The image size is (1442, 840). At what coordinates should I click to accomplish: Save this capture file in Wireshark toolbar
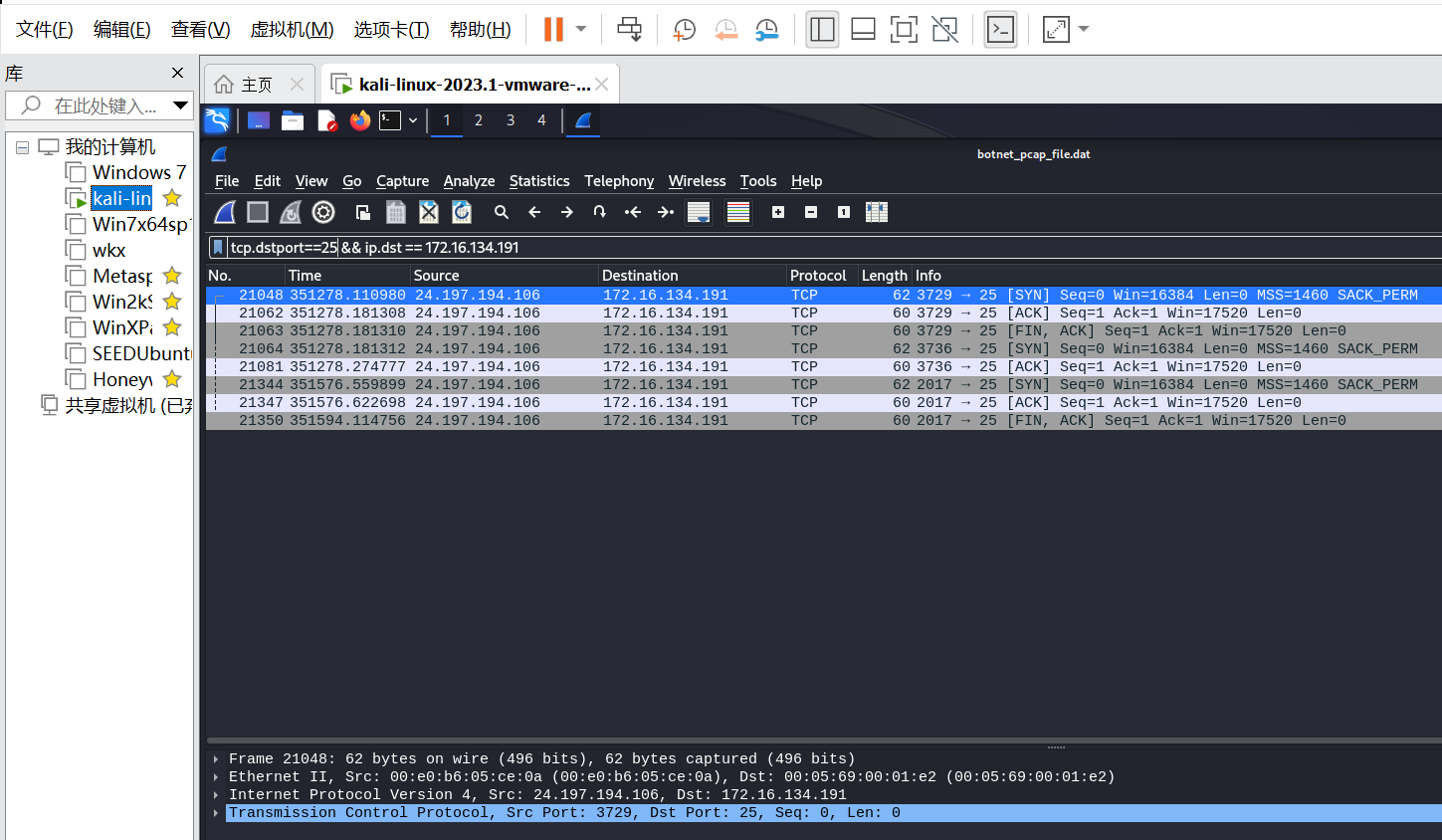click(396, 212)
